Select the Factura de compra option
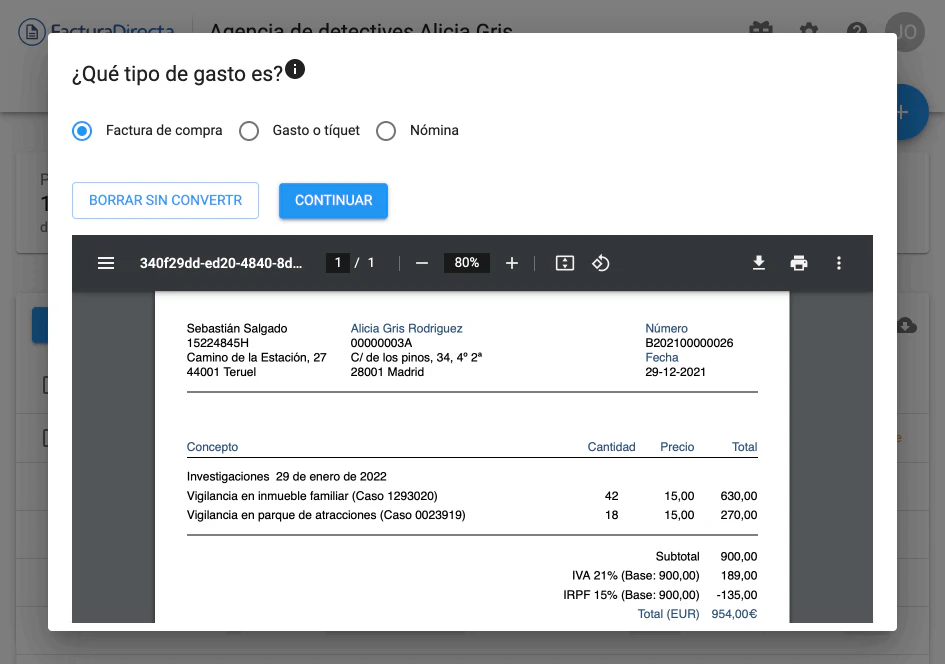The width and height of the screenshot is (945, 664). 83,131
